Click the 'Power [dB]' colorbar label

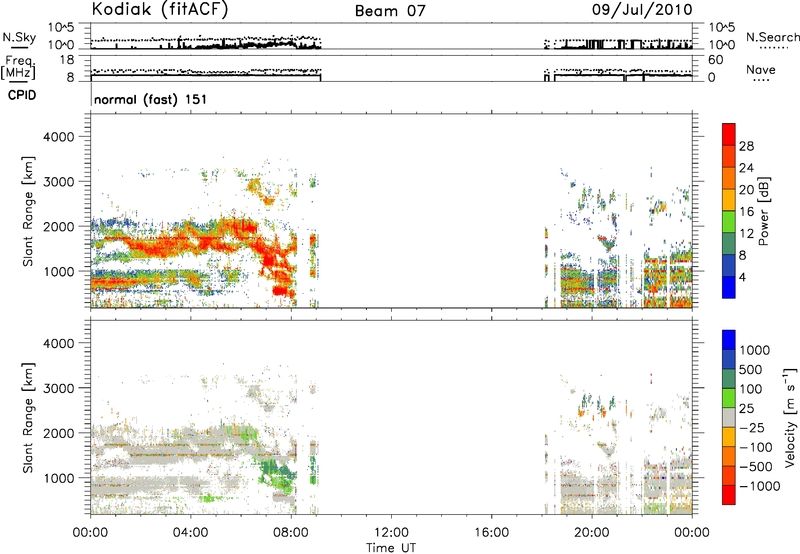(x=764, y=211)
